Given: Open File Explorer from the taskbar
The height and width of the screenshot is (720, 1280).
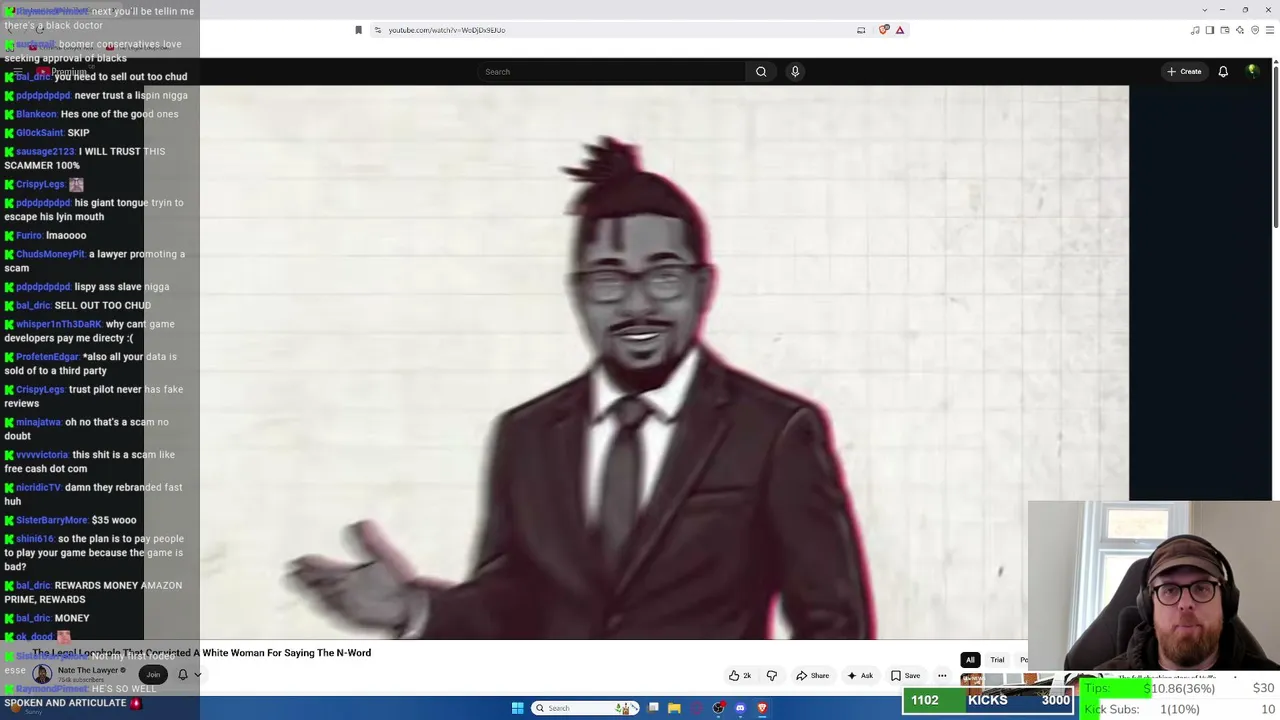Looking at the screenshot, I should (674, 708).
